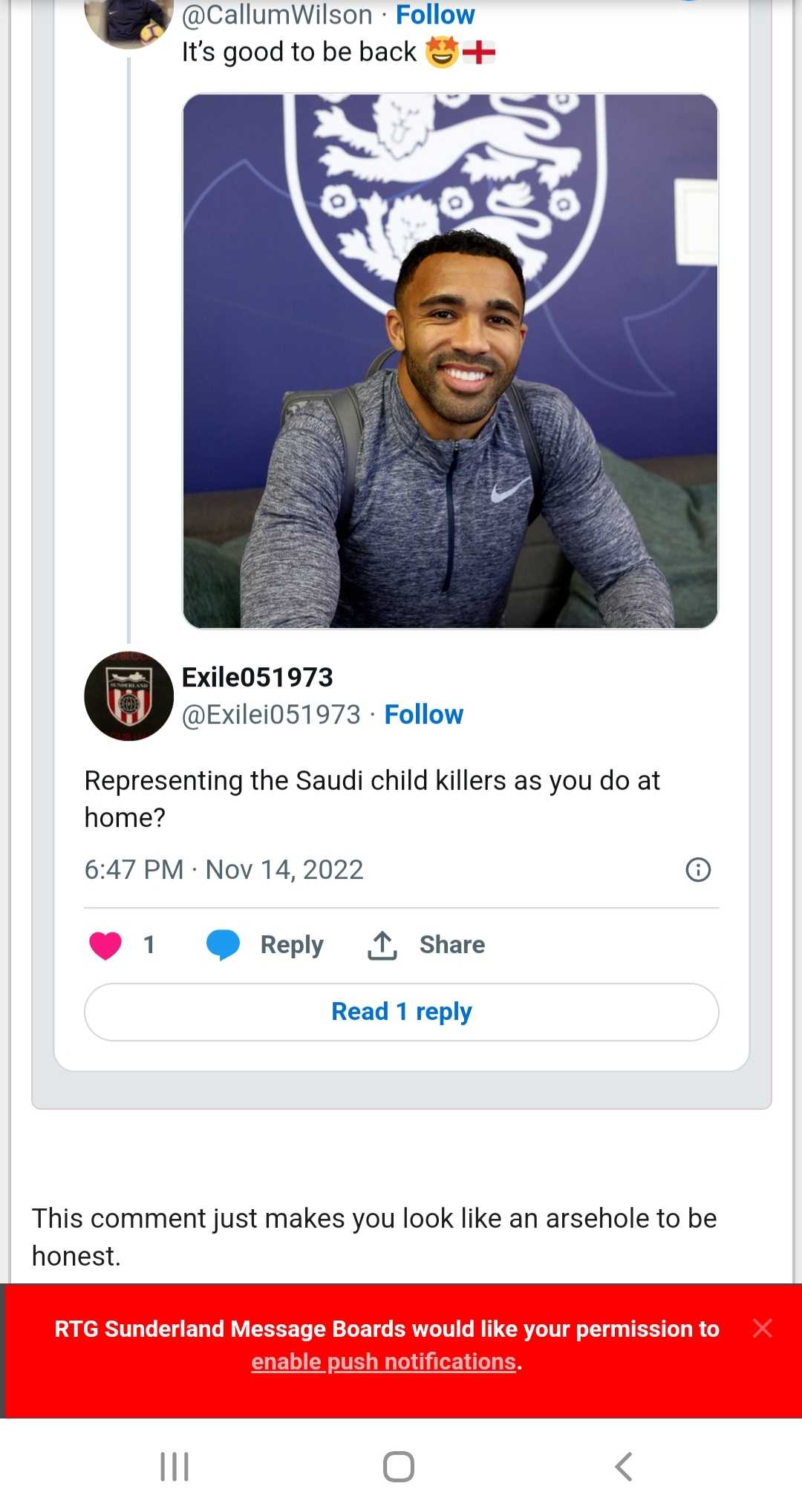The image size is (802, 1512).
Task: Follow the @Exilei051973 account
Action: point(423,714)
